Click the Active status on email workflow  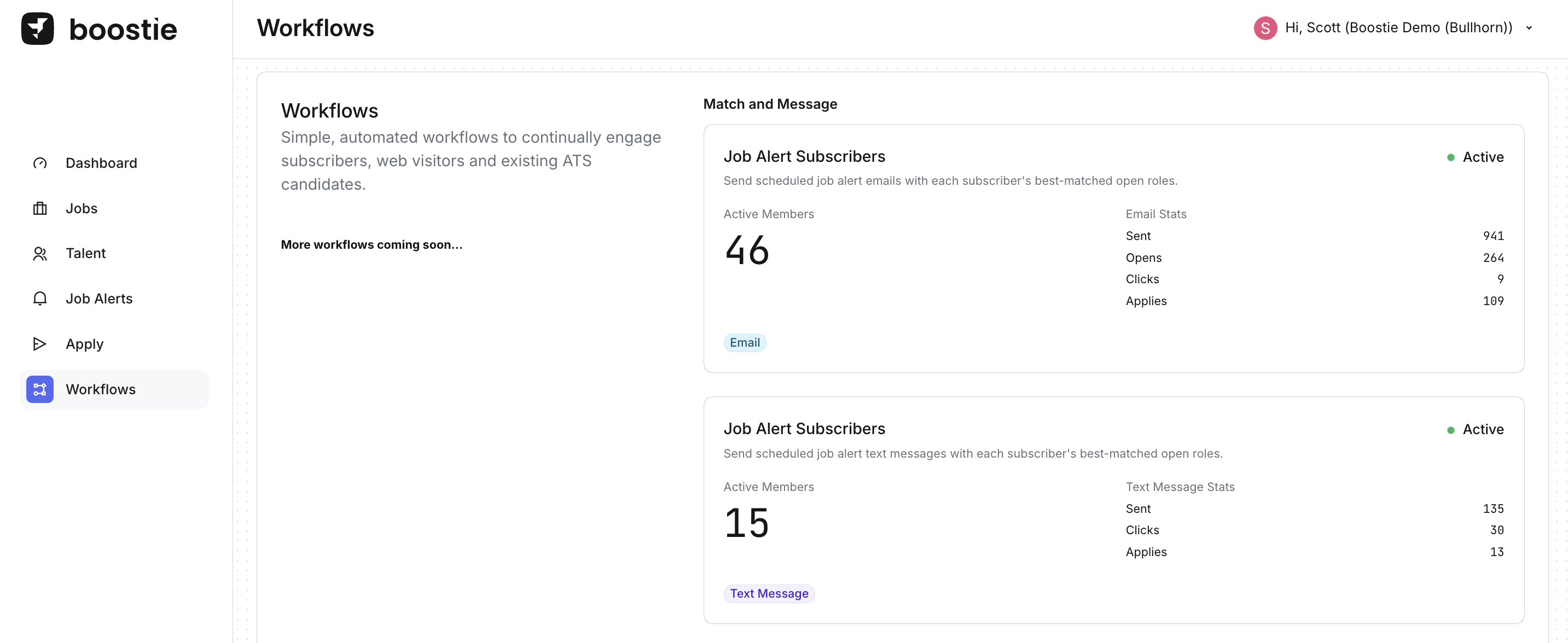coord(1482,157)
